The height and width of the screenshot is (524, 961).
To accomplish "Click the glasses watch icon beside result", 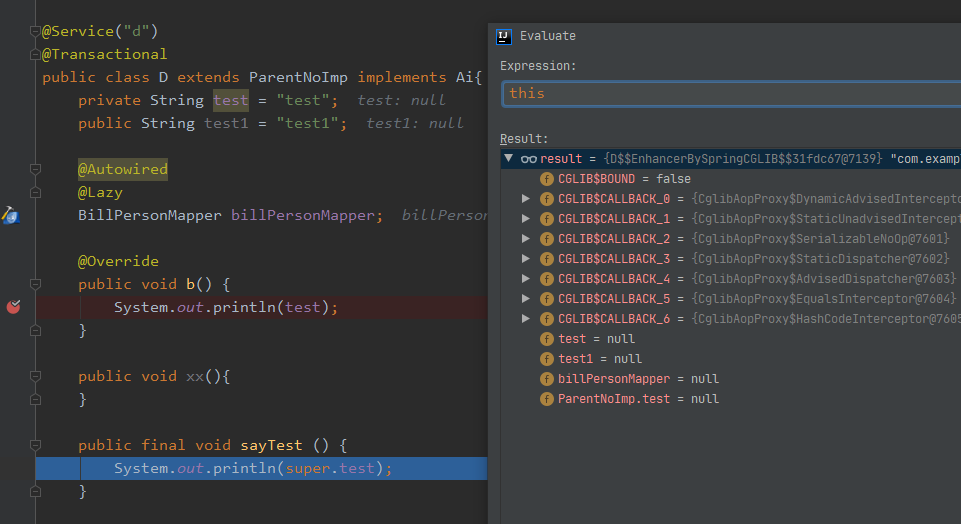I will pos(529,159).
